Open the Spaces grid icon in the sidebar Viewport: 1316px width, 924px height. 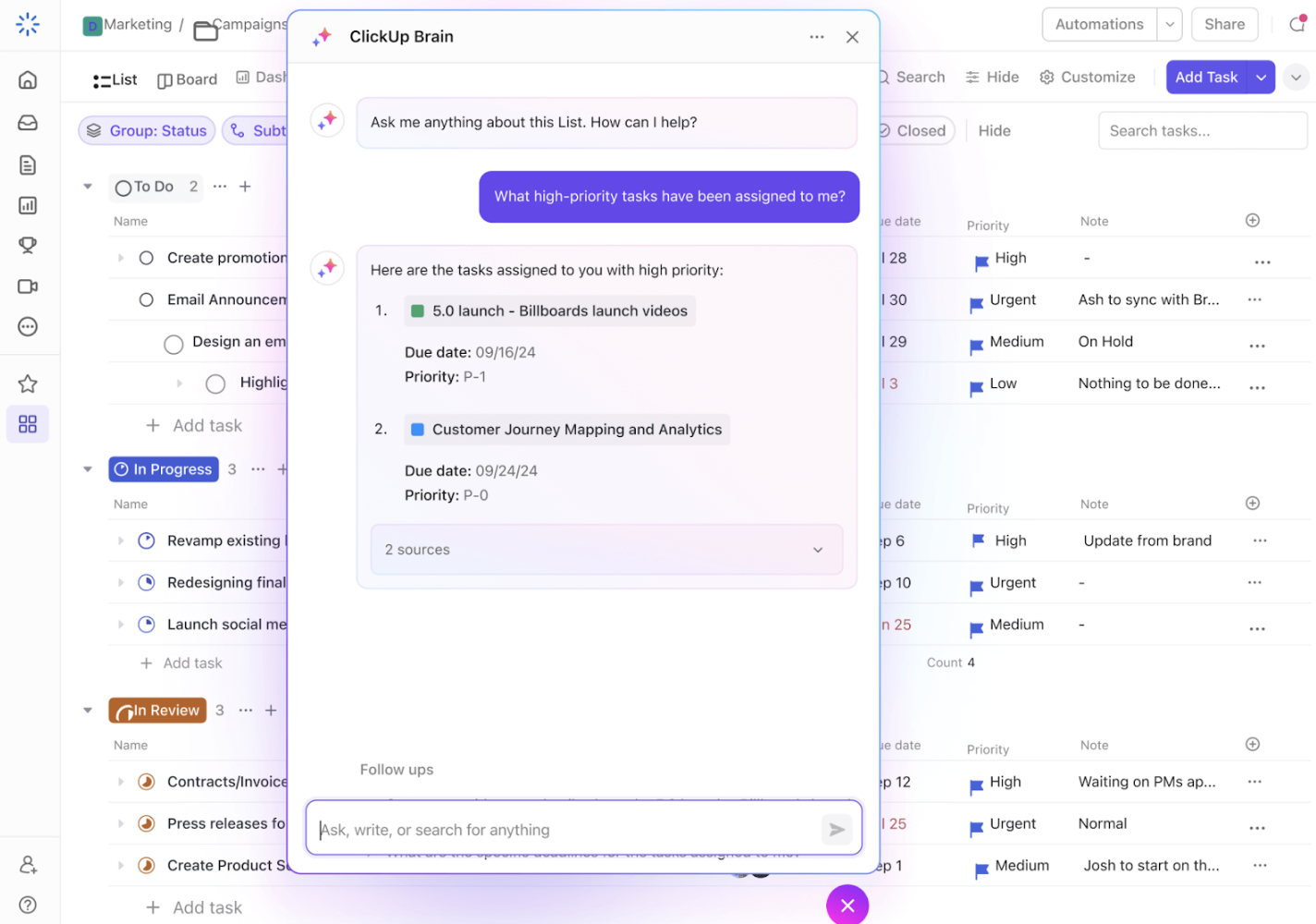[28, 424]
